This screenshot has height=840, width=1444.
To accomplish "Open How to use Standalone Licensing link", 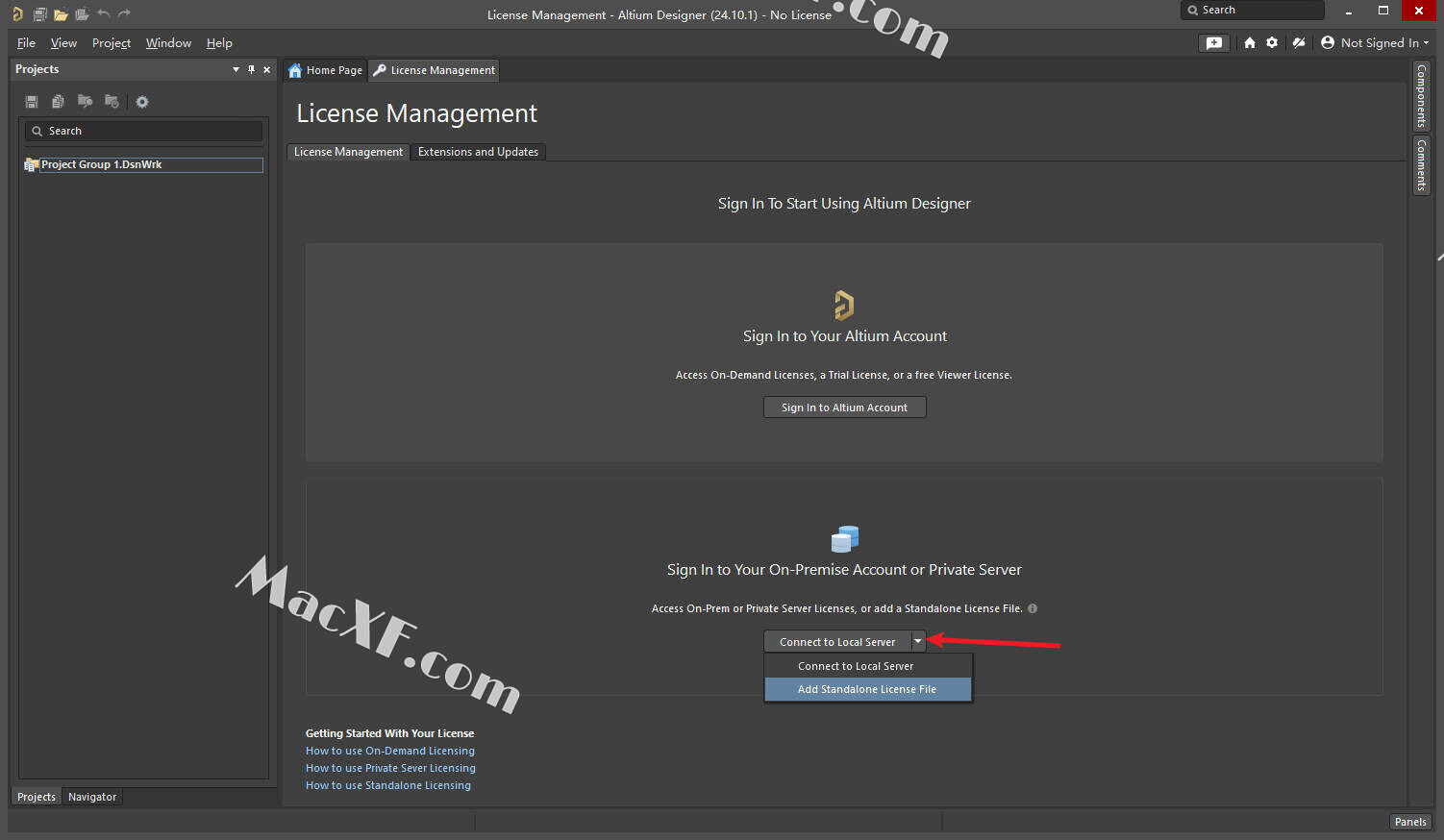I will click(388, 785).
